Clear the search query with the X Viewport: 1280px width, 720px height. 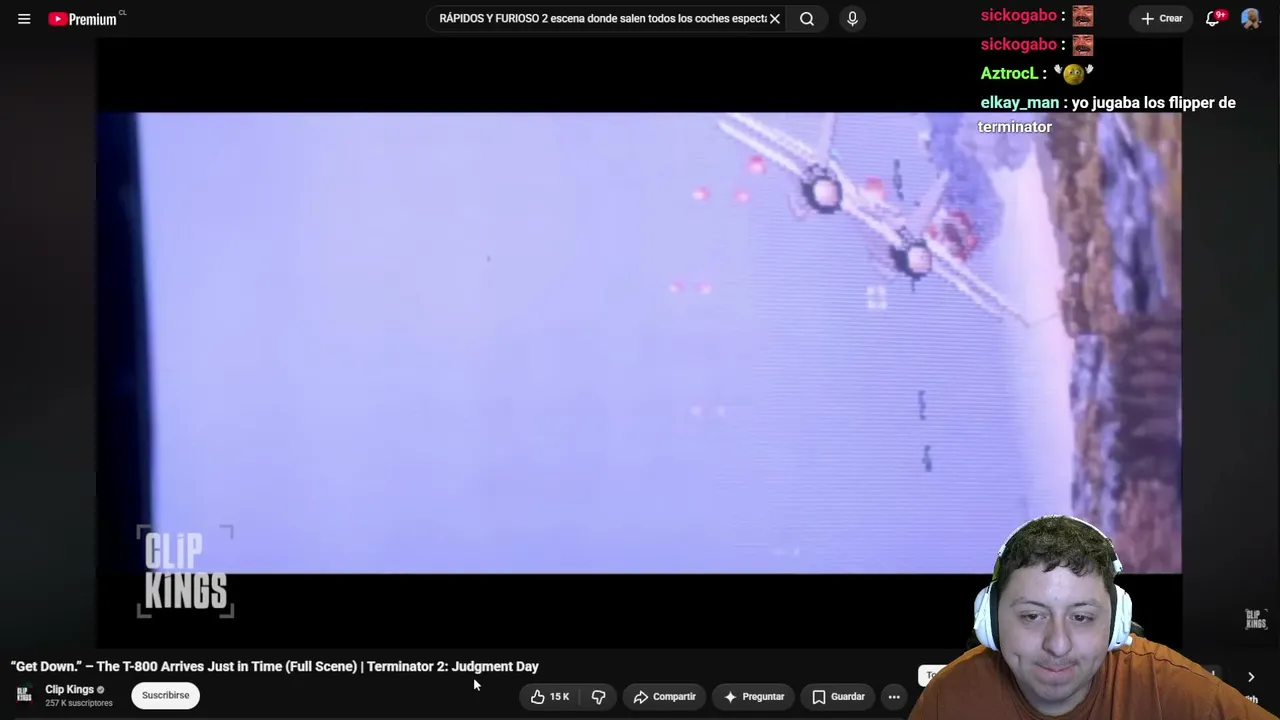tap(774, 19)
